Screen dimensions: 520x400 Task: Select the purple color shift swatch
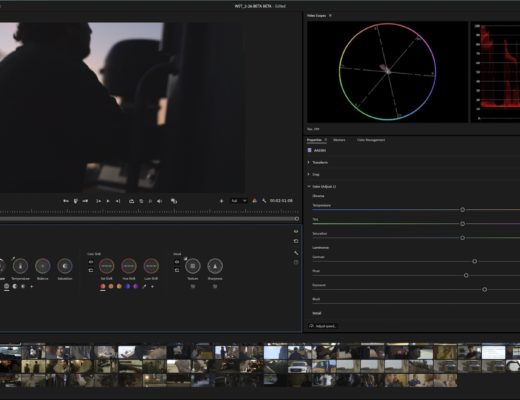tap(136, 286)
